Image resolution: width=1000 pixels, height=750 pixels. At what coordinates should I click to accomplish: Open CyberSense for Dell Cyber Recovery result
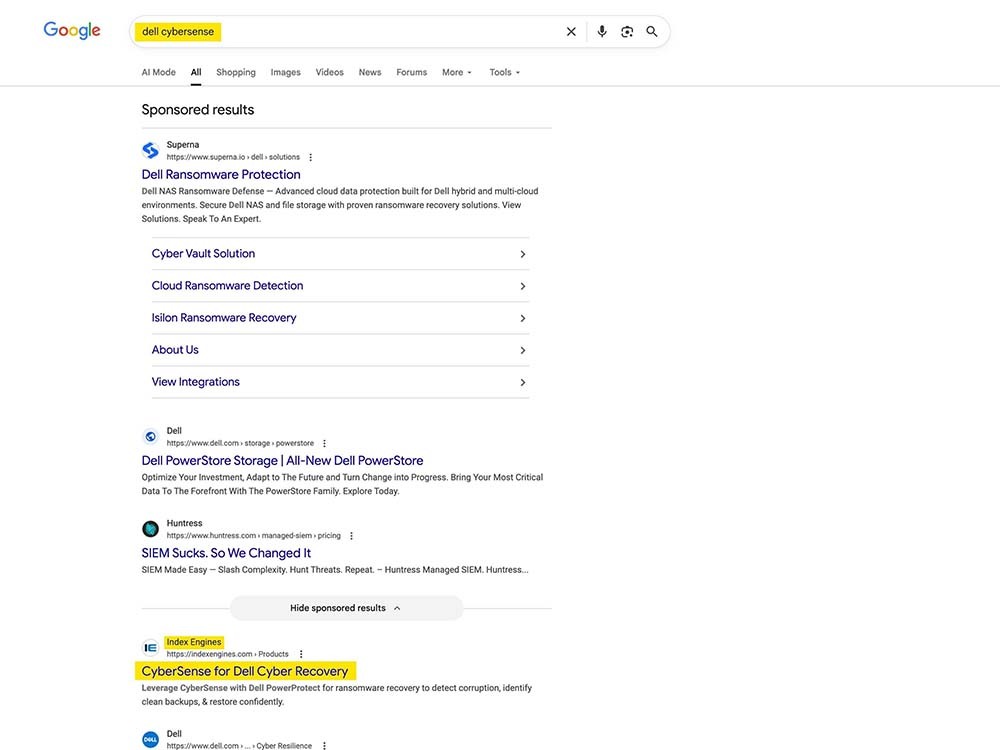(245, 671)
